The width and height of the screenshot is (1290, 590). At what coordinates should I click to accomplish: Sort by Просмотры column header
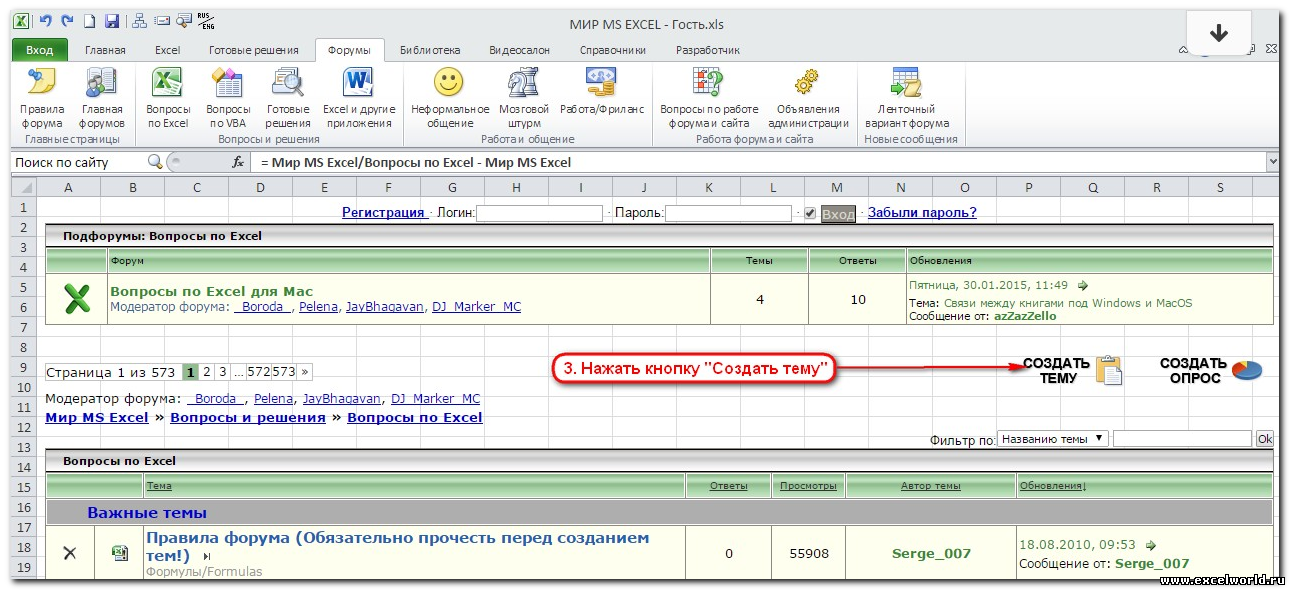[808, 486]
